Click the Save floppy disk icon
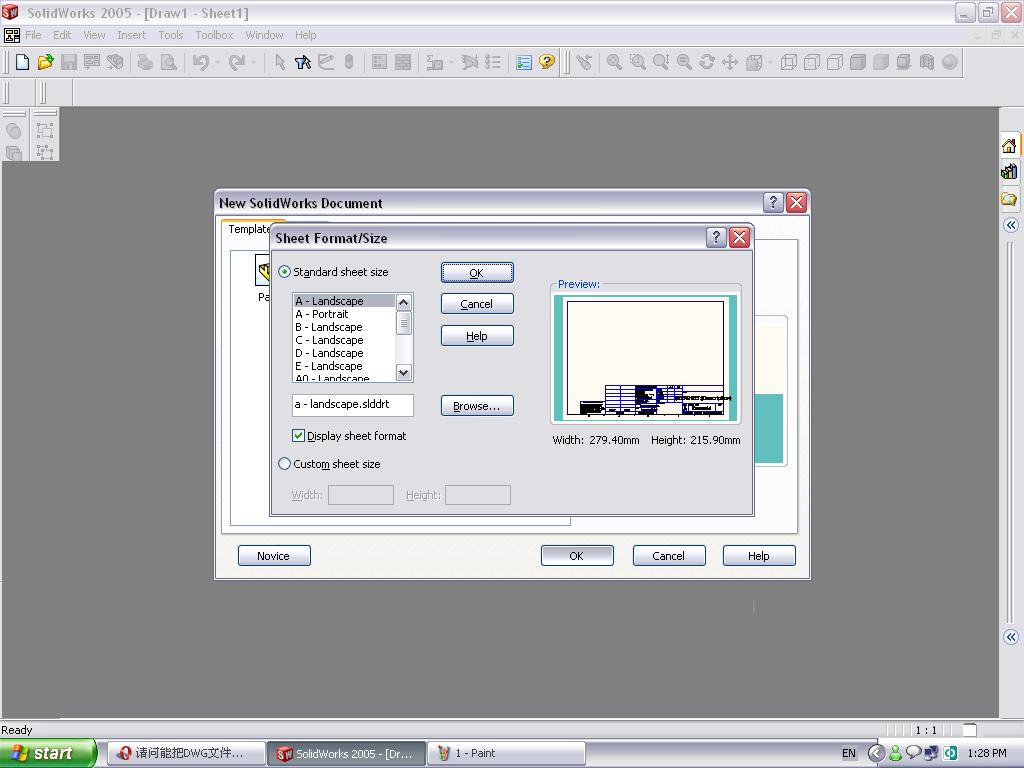 click(69, 62)
